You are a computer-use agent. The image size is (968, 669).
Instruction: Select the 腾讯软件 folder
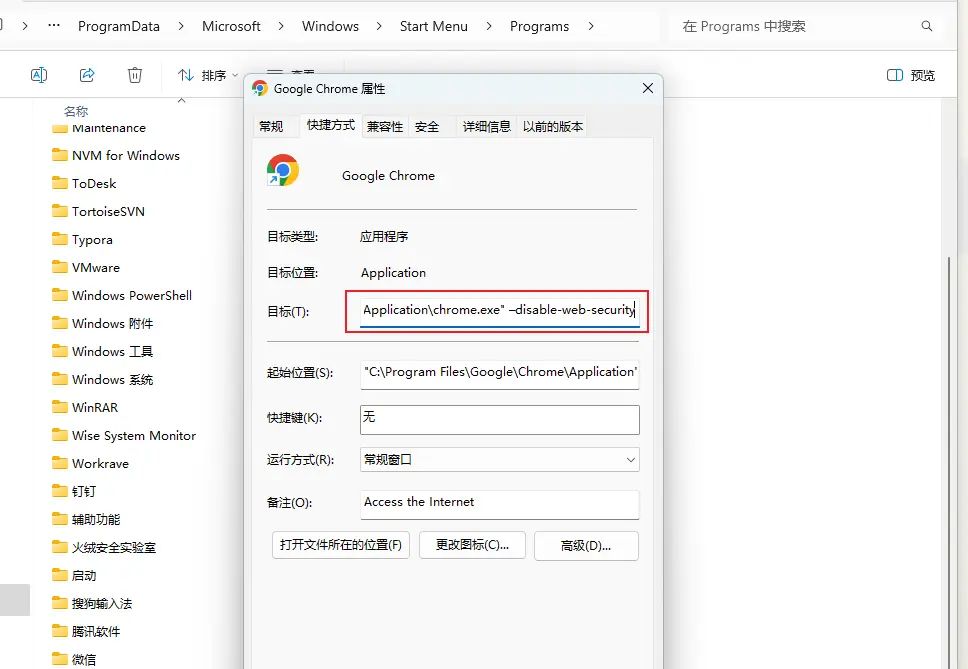(86, 631)
